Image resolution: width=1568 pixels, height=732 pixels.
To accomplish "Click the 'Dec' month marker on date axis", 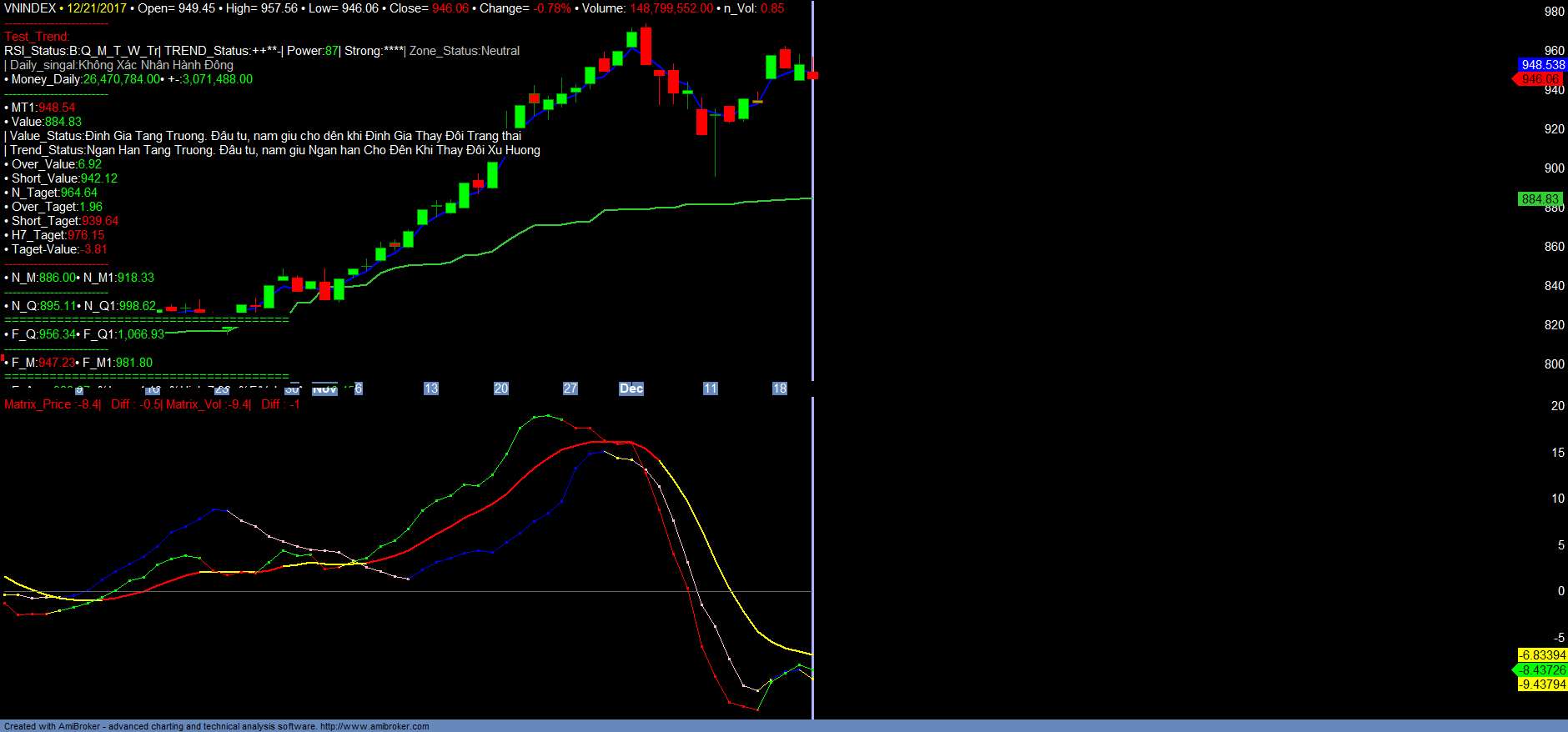I will 631,389.
